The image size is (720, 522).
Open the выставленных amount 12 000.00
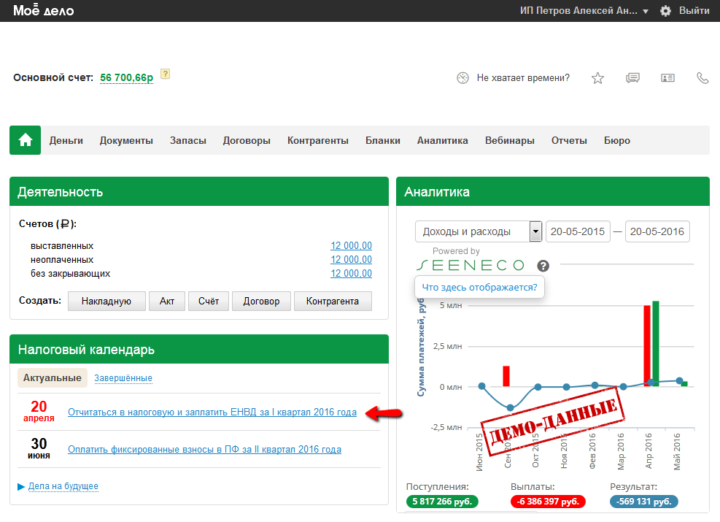(x=351, y=246)
